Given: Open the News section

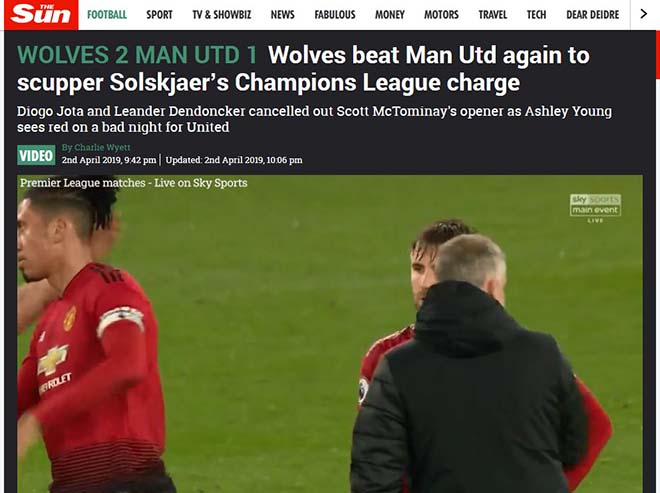Looking at the screenshot, I should [282, 15].
